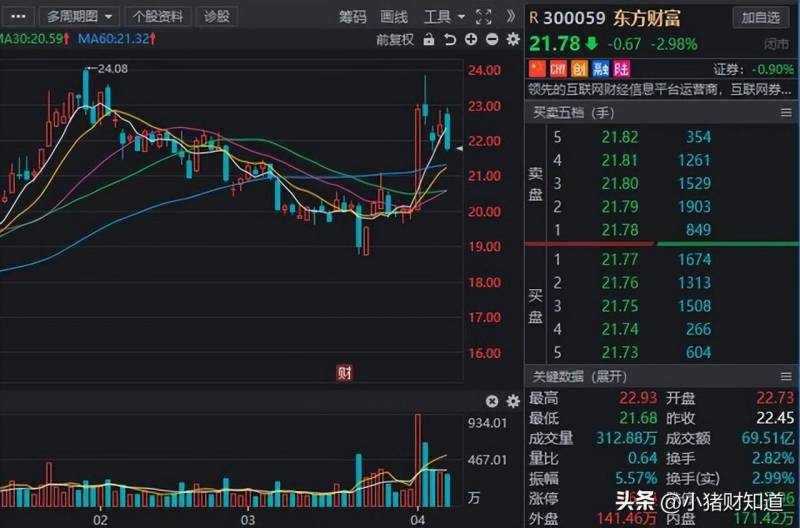The height and width of the screenshot is (528, 800).
Task: Select buy level 3 price 21.75
Action: click(619, 306)
